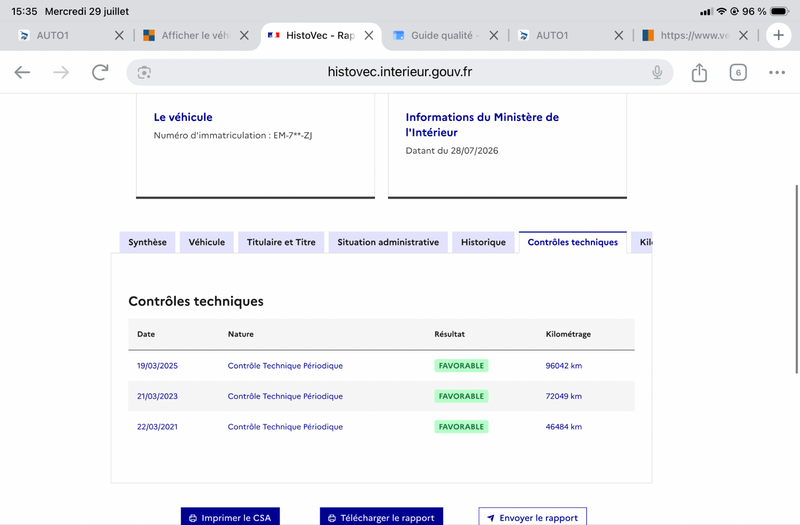This screenshot has height=525, width=800.
Task: Click FAVORABLE badge in the 21/03/2023 row
Action: click(461, 396)
